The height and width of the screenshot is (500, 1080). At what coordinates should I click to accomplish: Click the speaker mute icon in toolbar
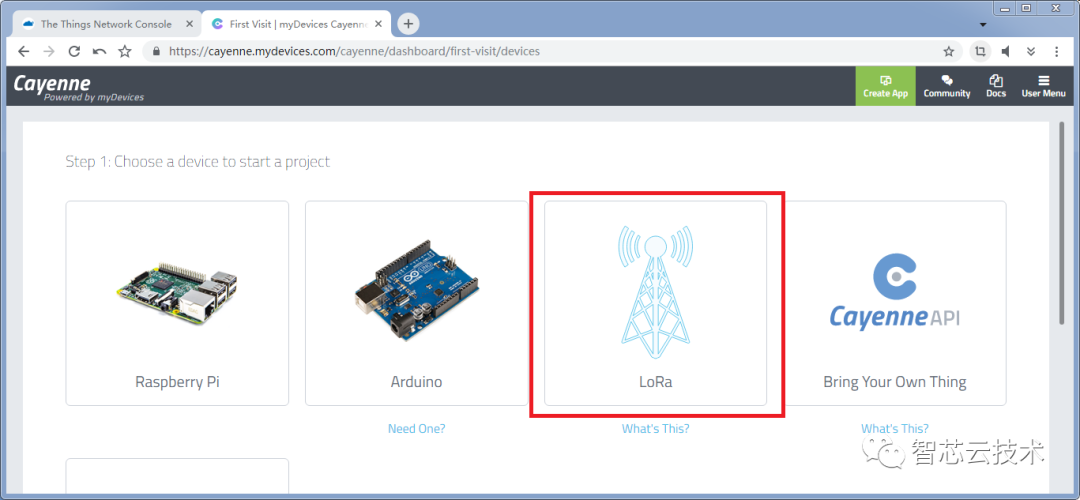coord(1006,52)
